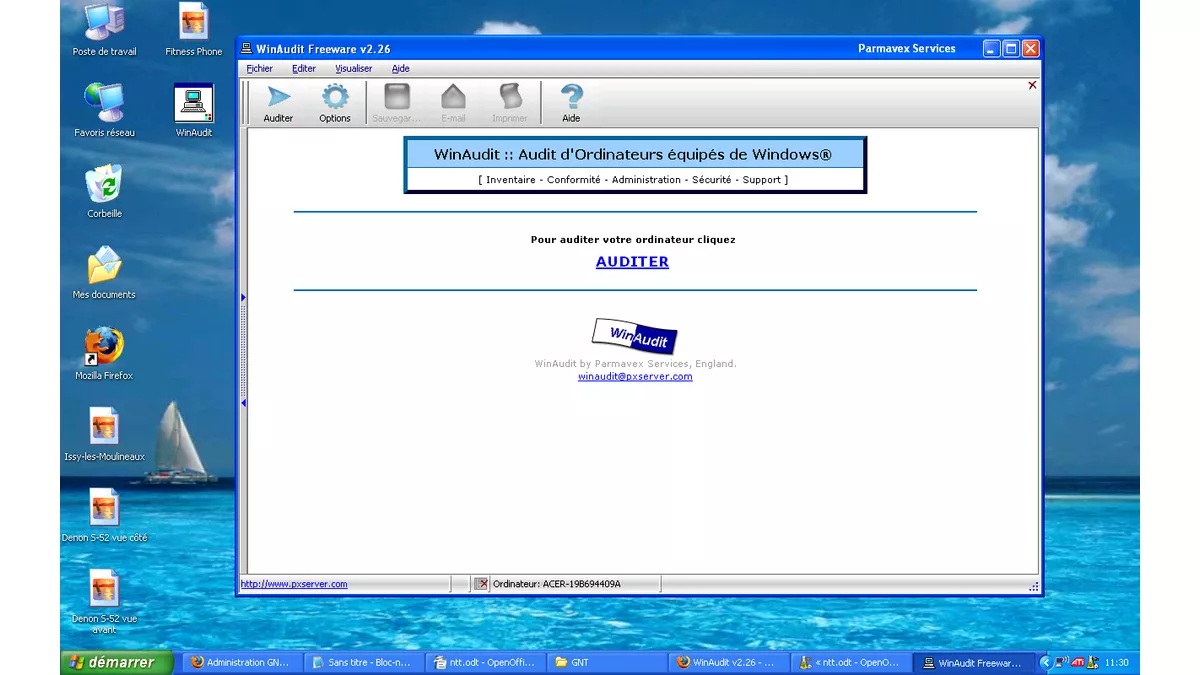The width and height of the screenshot is (1200, 675).
Task: Select the Issy-les-Moulineaux desktop file
Action: click(x=105, y=434)
